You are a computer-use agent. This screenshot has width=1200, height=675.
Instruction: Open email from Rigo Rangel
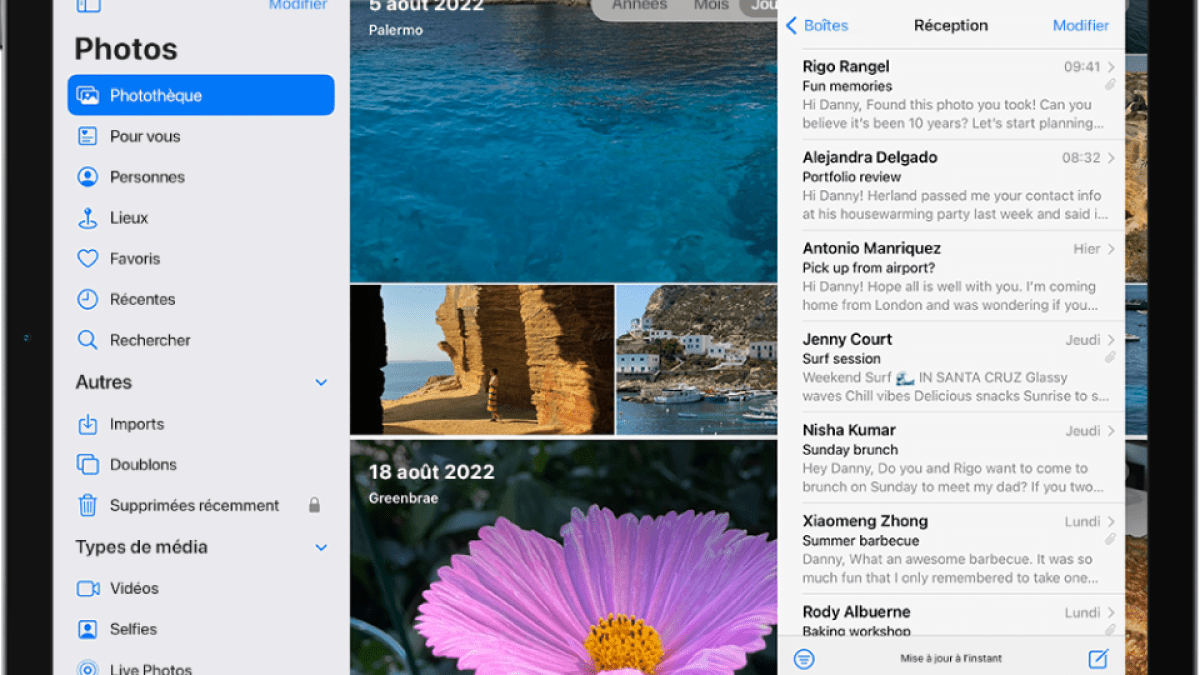950,95
